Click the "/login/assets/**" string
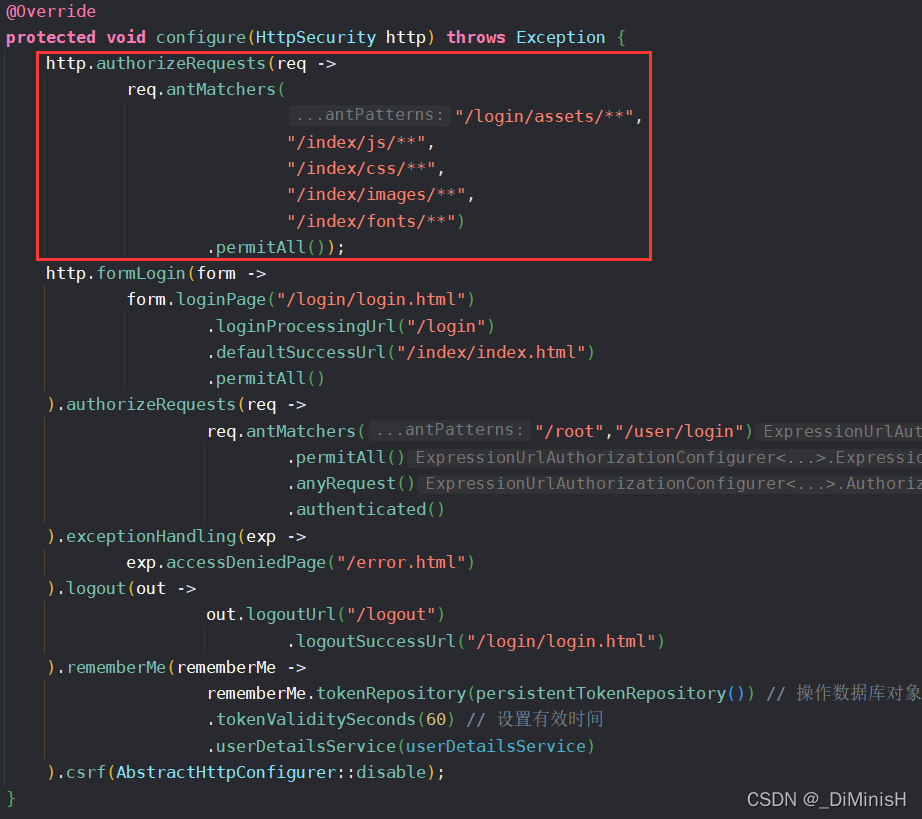 pos(544,116)
